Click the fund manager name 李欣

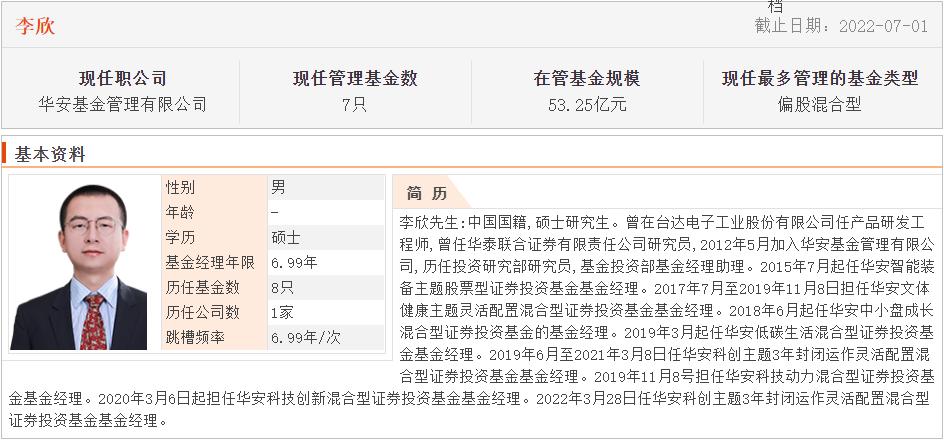tap(35, 26)
